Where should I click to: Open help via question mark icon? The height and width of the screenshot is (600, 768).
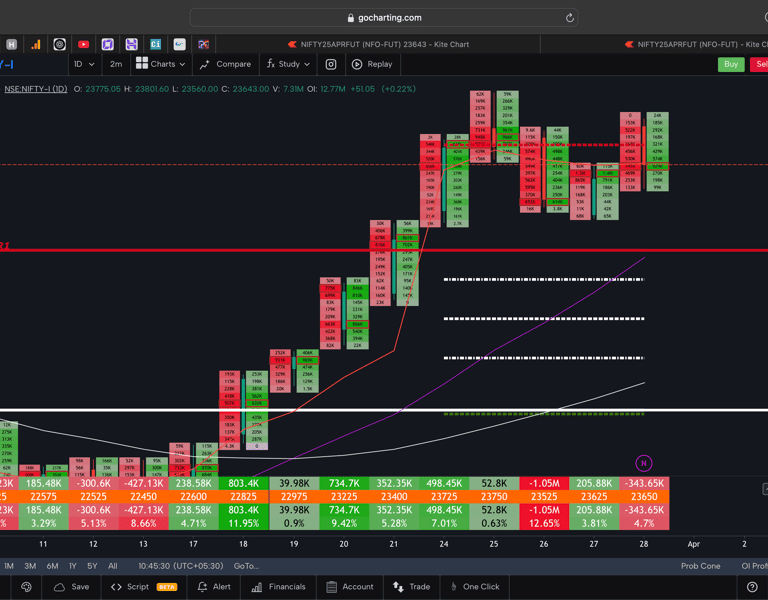tap(752, 587)
